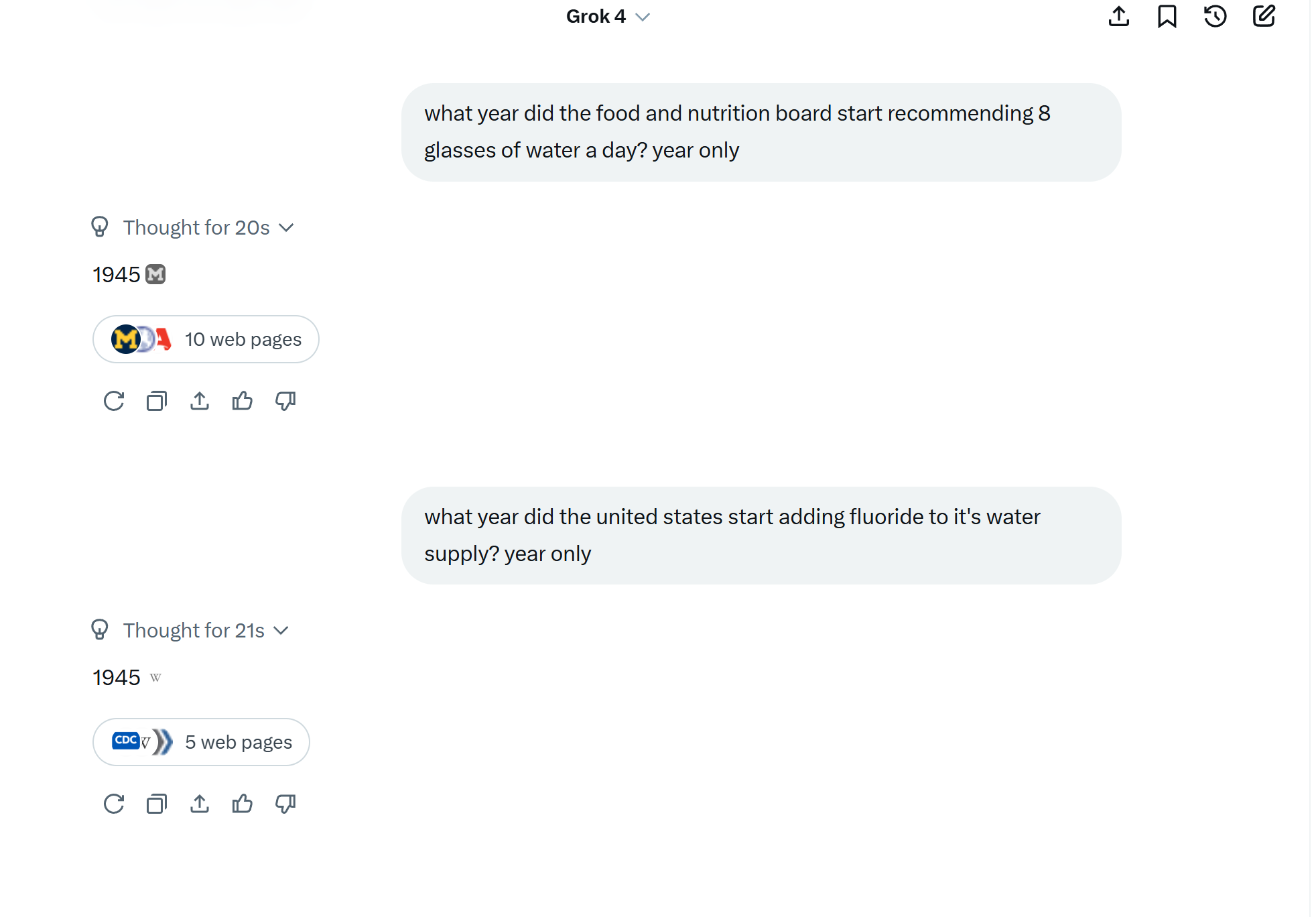Click the Wikipedia citation next to second 1945
Viewport: 1316px width, 917px height.
point(155,678)
